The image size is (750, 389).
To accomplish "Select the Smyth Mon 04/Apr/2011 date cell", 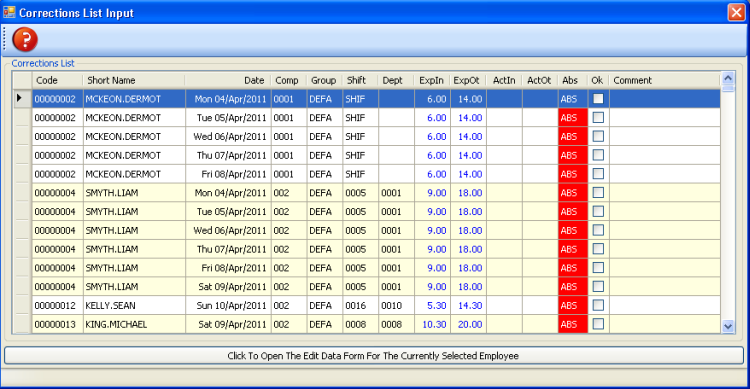I will pos(228,192).
